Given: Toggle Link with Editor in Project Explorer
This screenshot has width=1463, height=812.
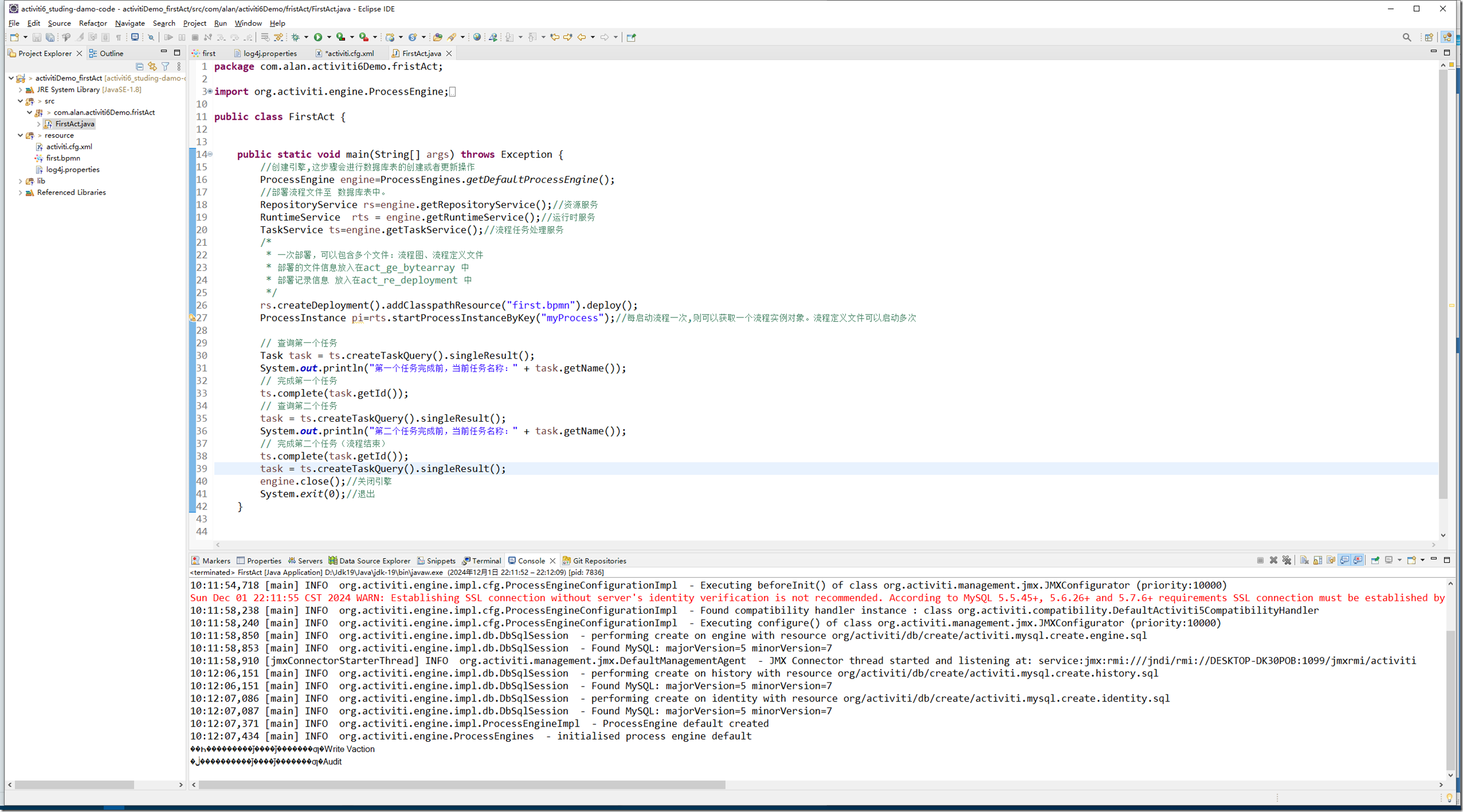Looking at the screenshot, I should coord(152,66).
